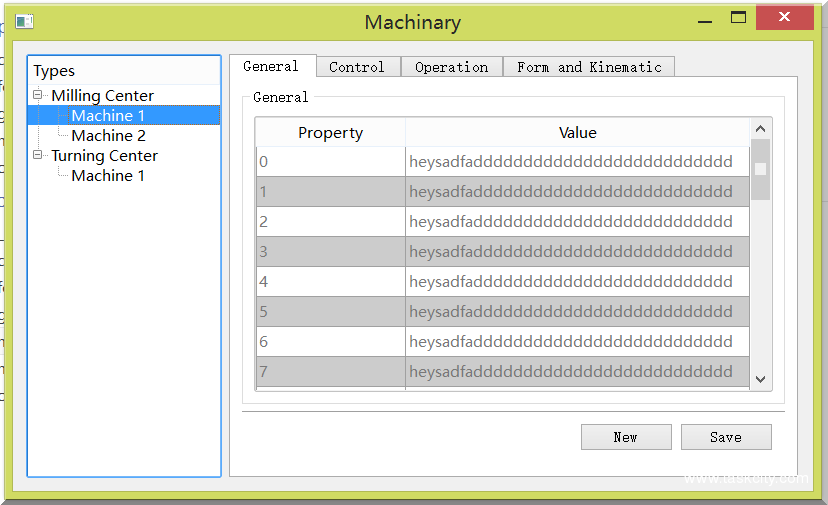Select property cell 2
The height and width of the screenshot is (505, 828).
[x=331, y=221]
